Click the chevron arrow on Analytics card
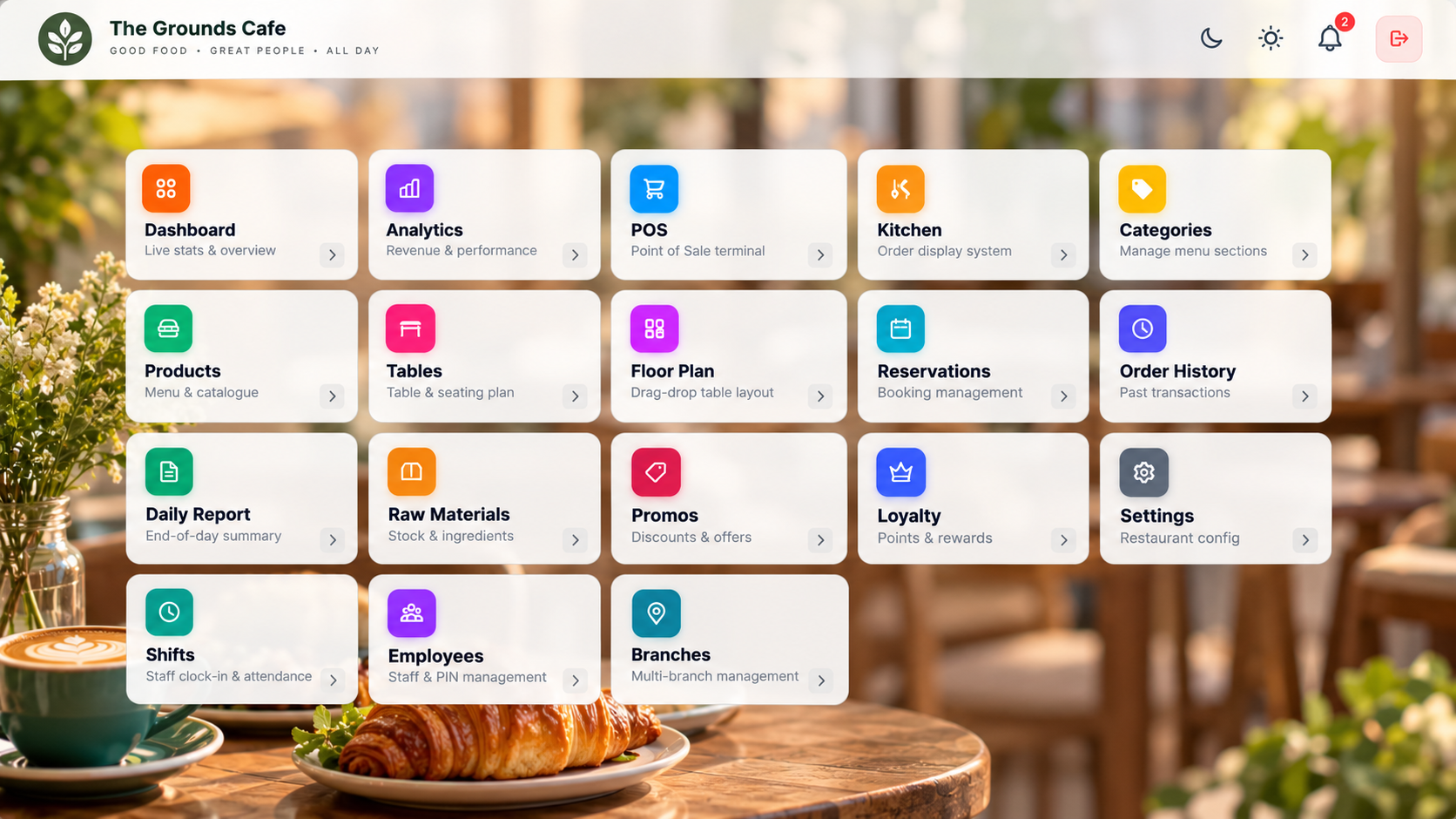Image resolution: width=1456 pixels, height=819 pixels. (x=575, y=255)
